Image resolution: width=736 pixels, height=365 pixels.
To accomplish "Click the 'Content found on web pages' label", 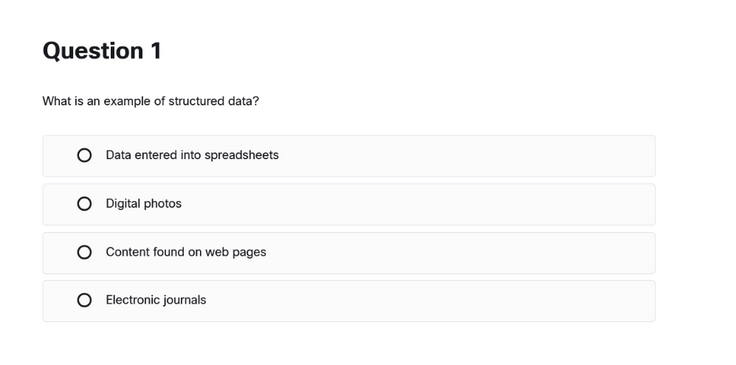I will click(186, 252).
